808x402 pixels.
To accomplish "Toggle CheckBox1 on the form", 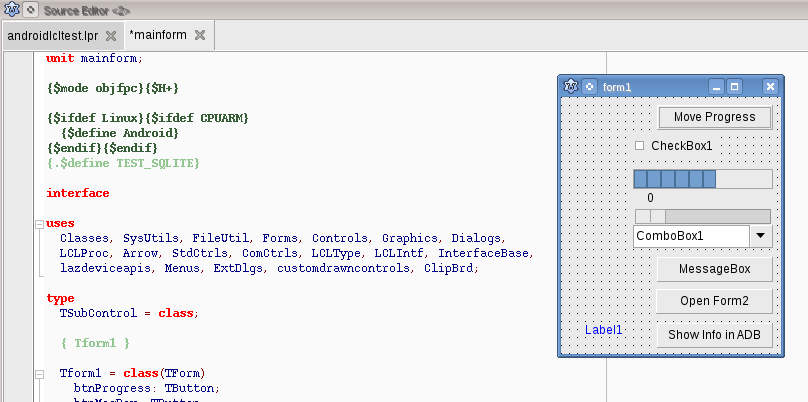I will tap(640, 146).
